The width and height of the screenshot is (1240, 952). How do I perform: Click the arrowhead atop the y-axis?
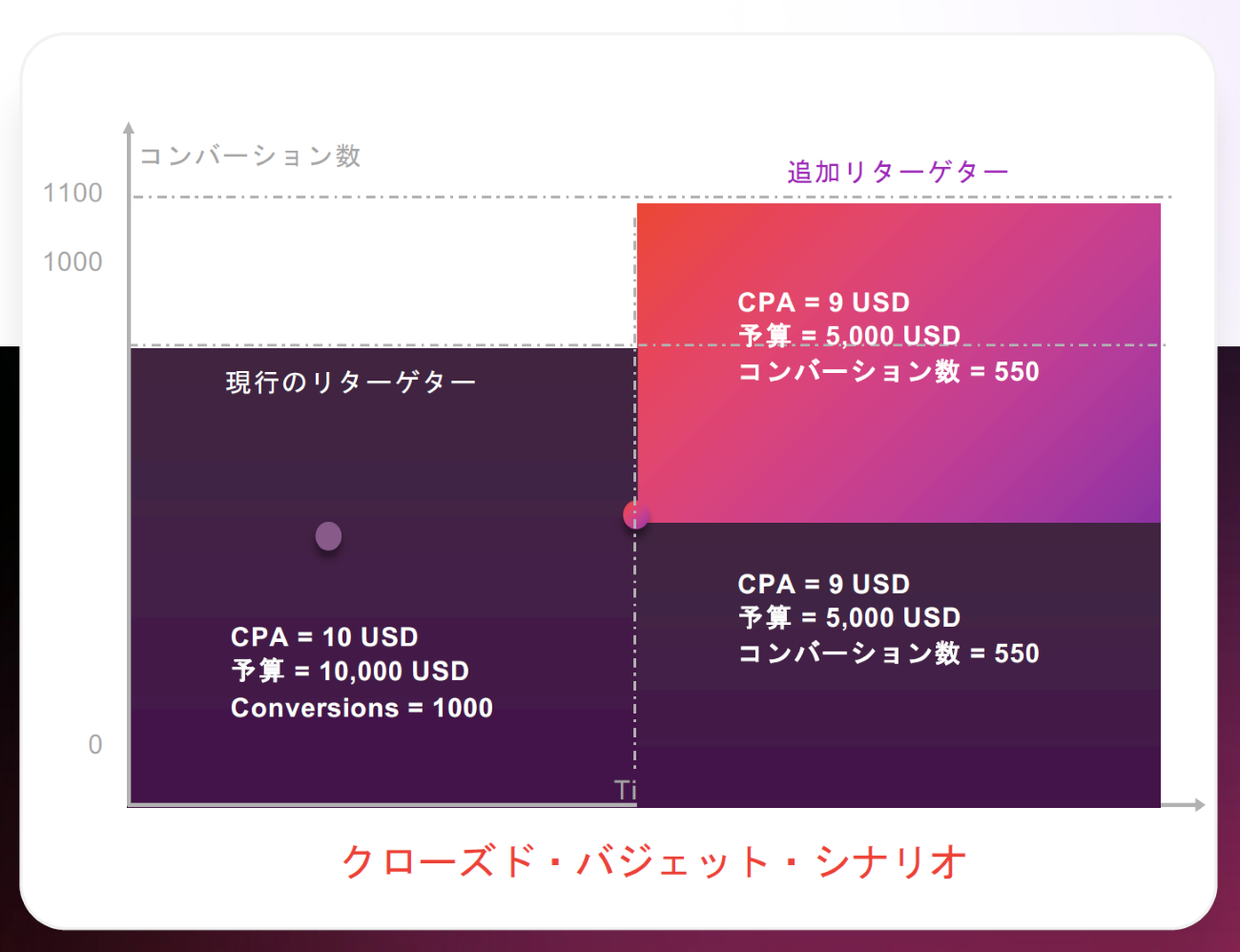tap(129, 128)
